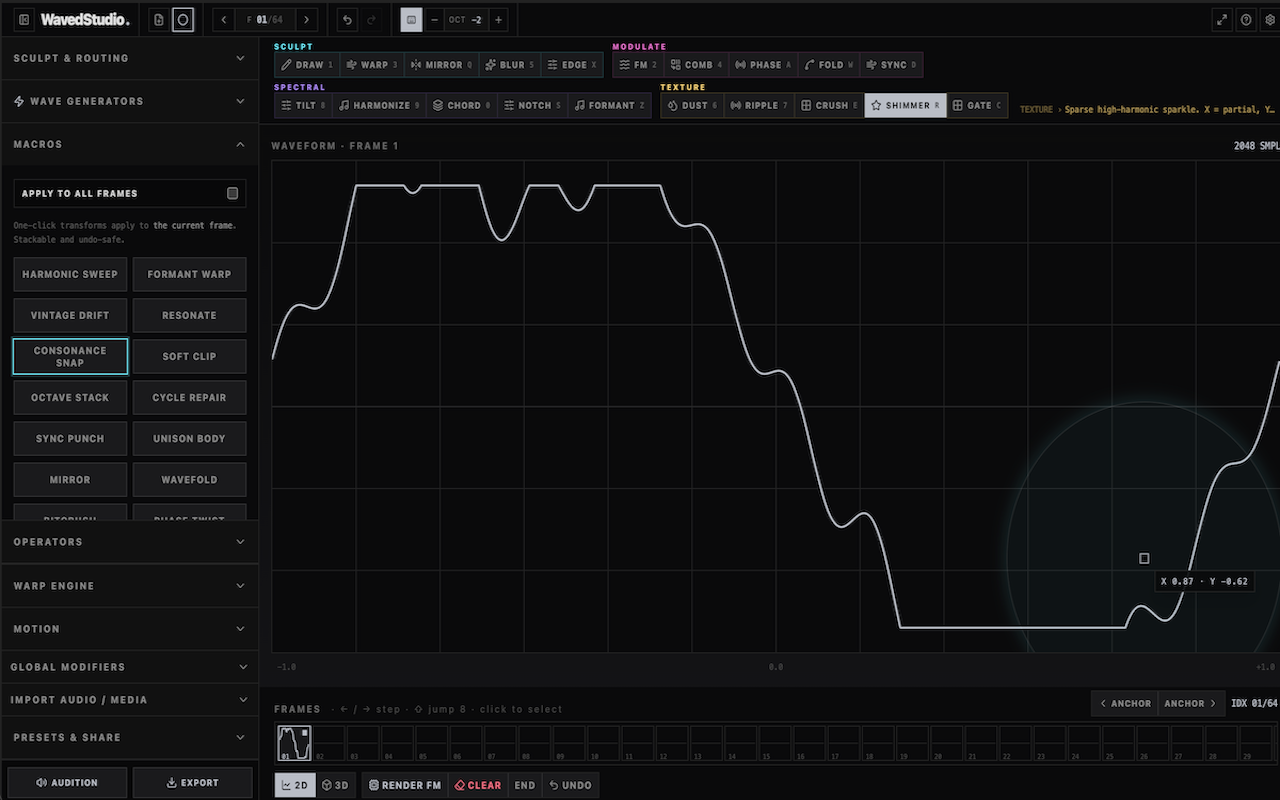1280x800 pixels.
Task: Expand the Motion section
Action: tap(129, 629)
